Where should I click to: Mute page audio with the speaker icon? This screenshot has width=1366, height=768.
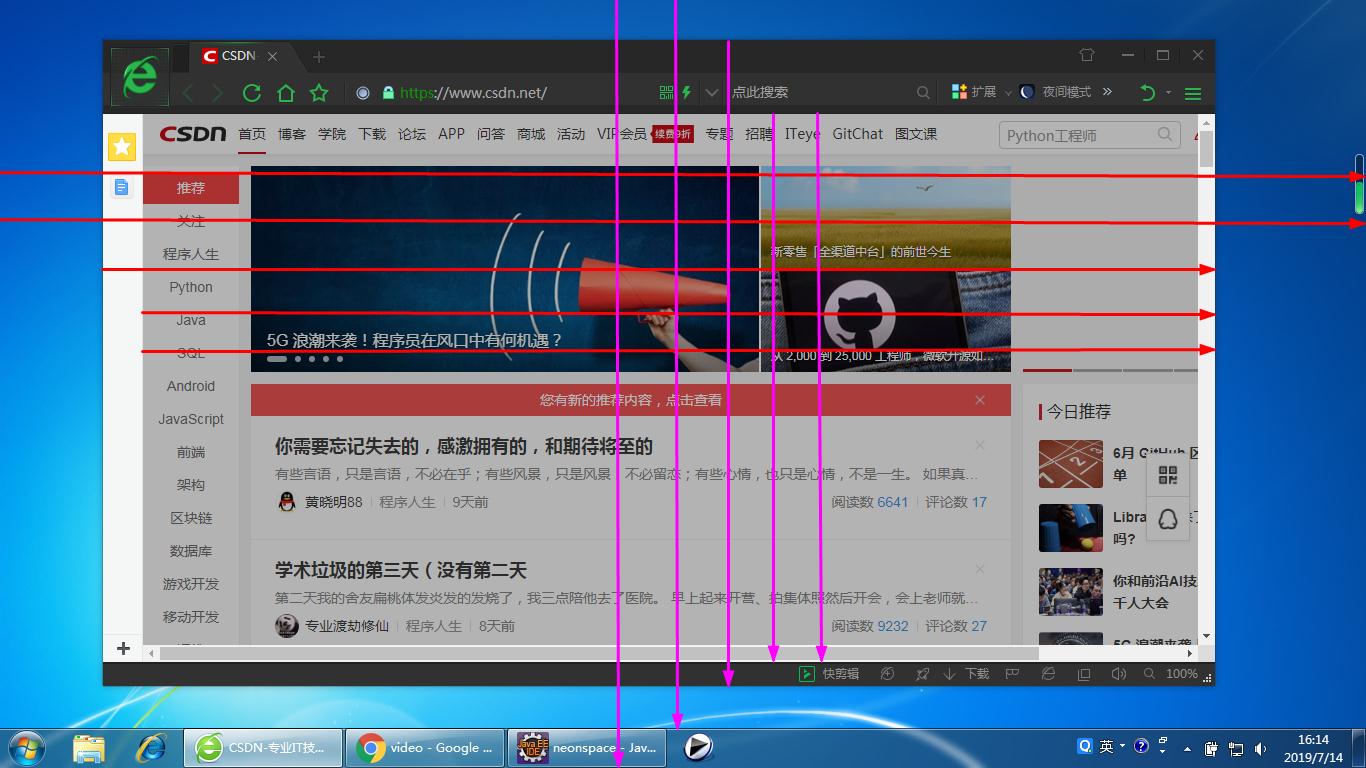tap(1119, 673)
